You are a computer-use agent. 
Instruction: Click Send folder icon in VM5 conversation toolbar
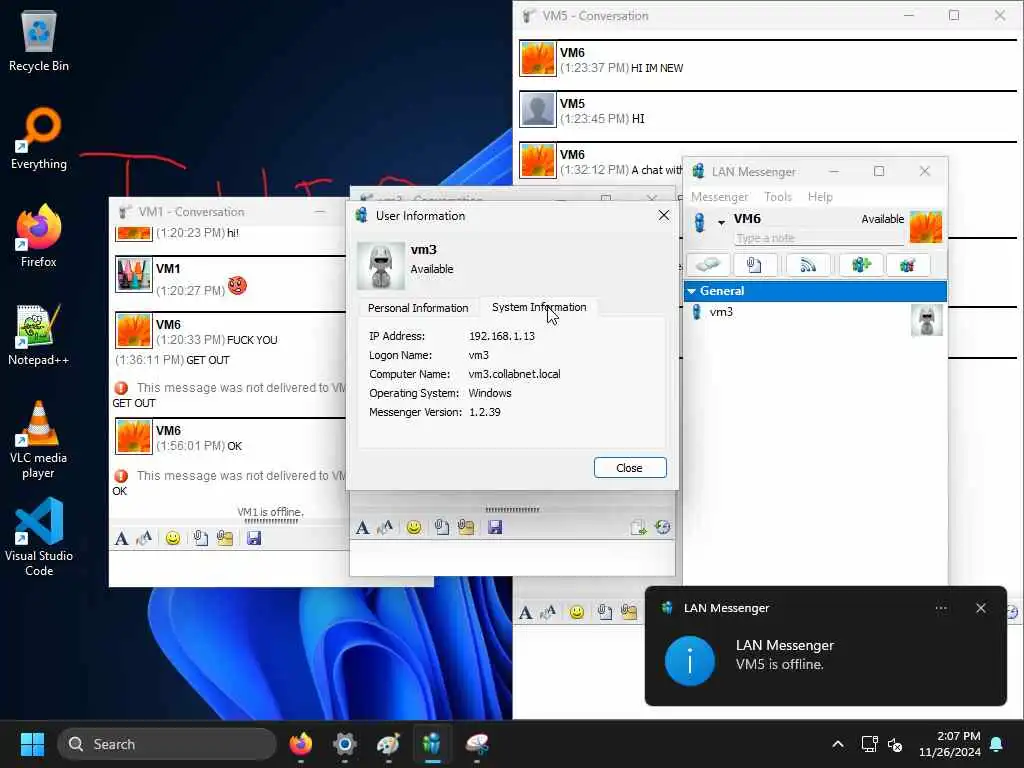(x=629, y=613)
